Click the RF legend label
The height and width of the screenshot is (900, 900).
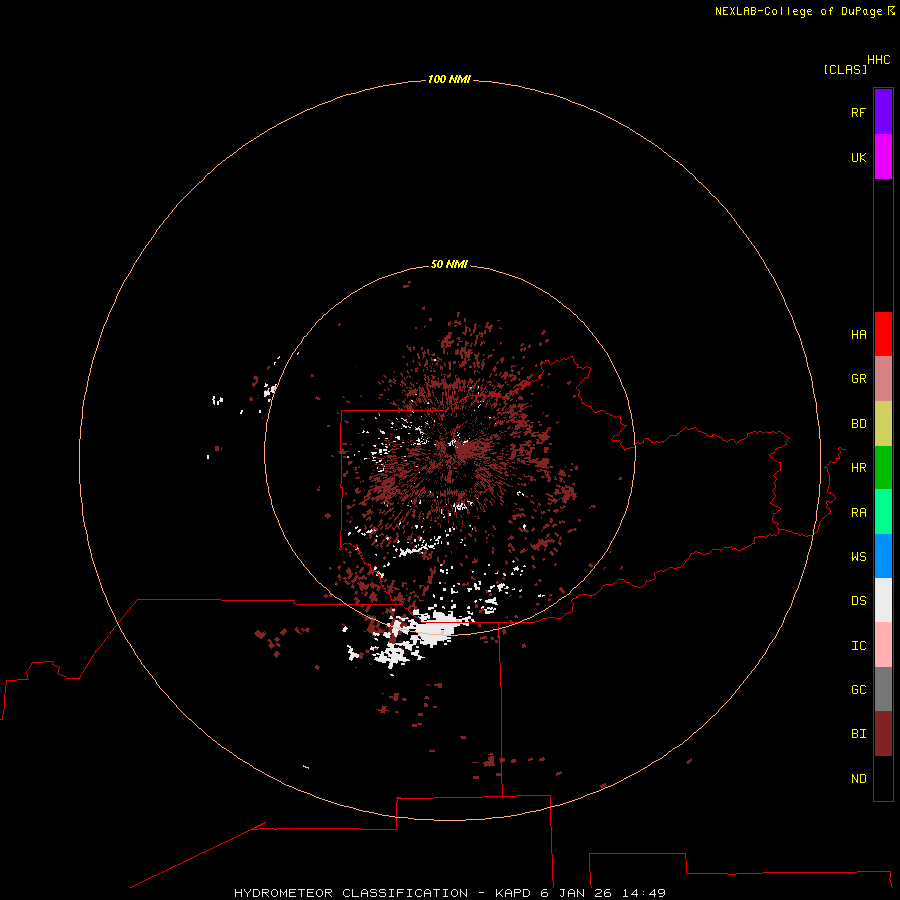[858, 112]
